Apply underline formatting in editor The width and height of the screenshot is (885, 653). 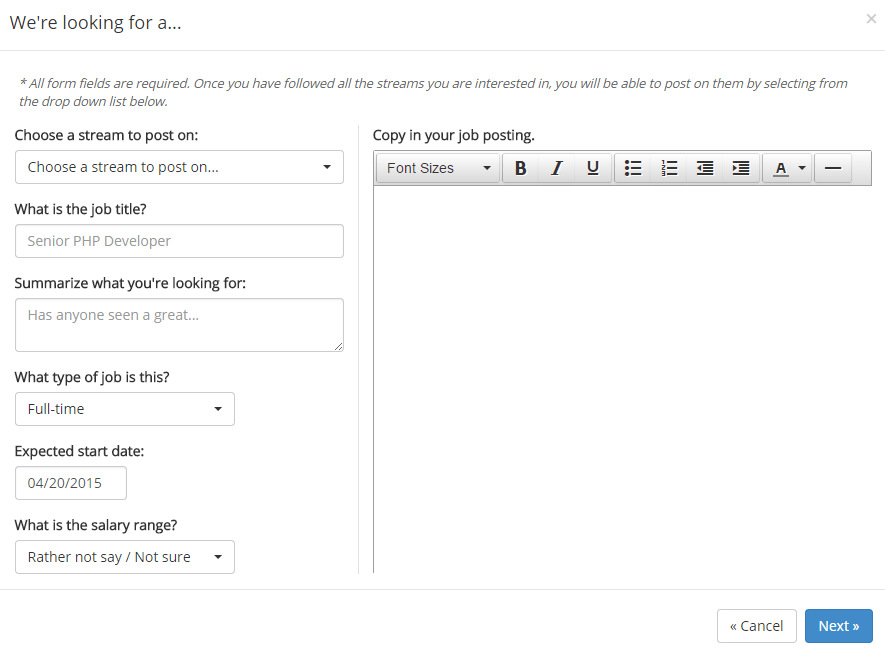[x=593, y=168]
